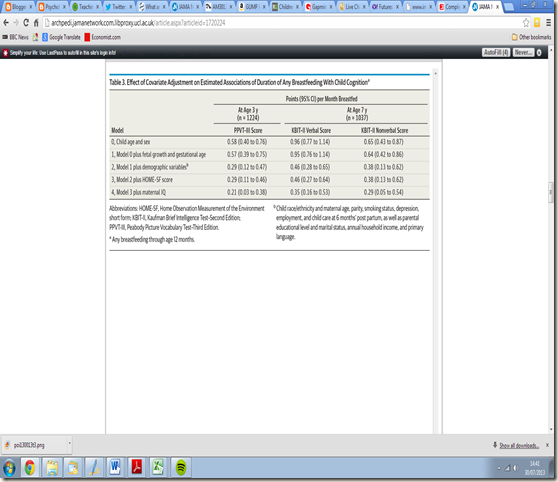Open a new tab button
This screenshot has height=482, width=558.
tap(509, 7)
